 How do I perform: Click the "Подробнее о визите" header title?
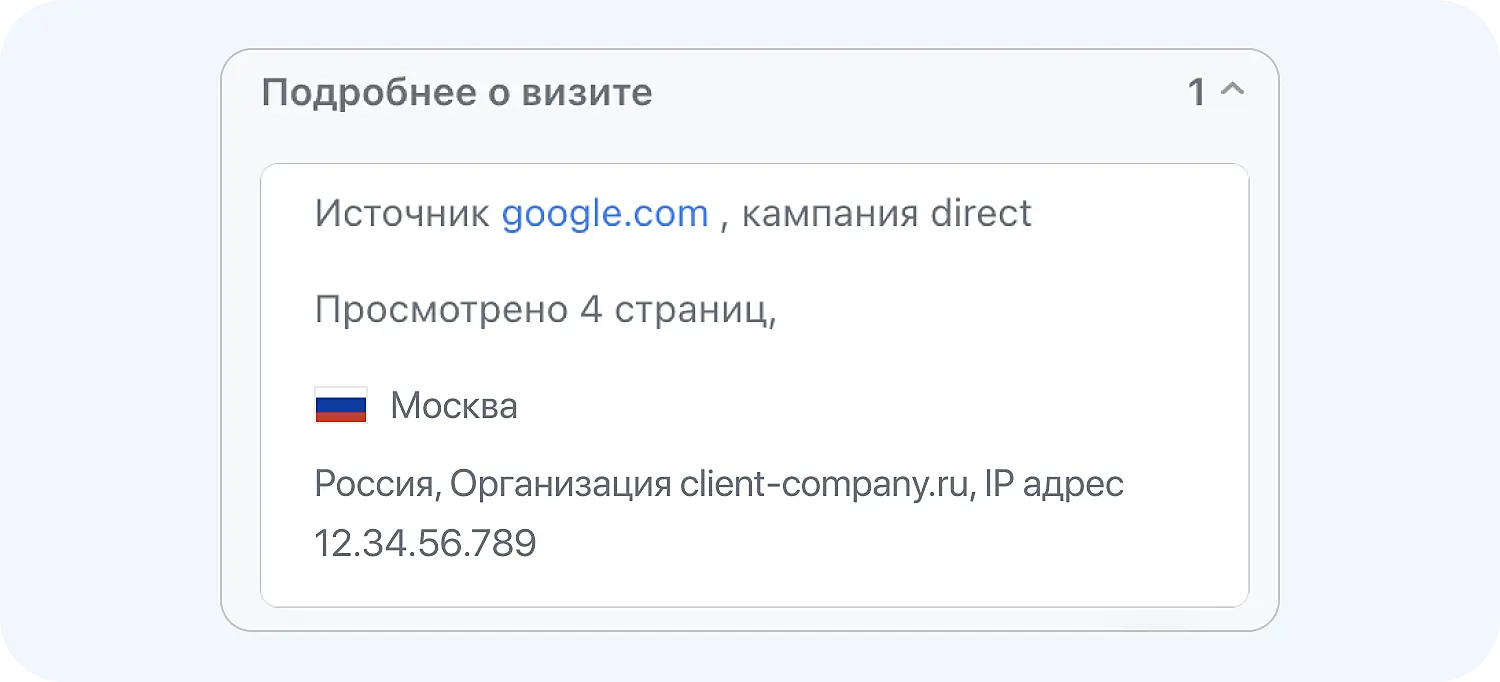[x=456, y=93]
